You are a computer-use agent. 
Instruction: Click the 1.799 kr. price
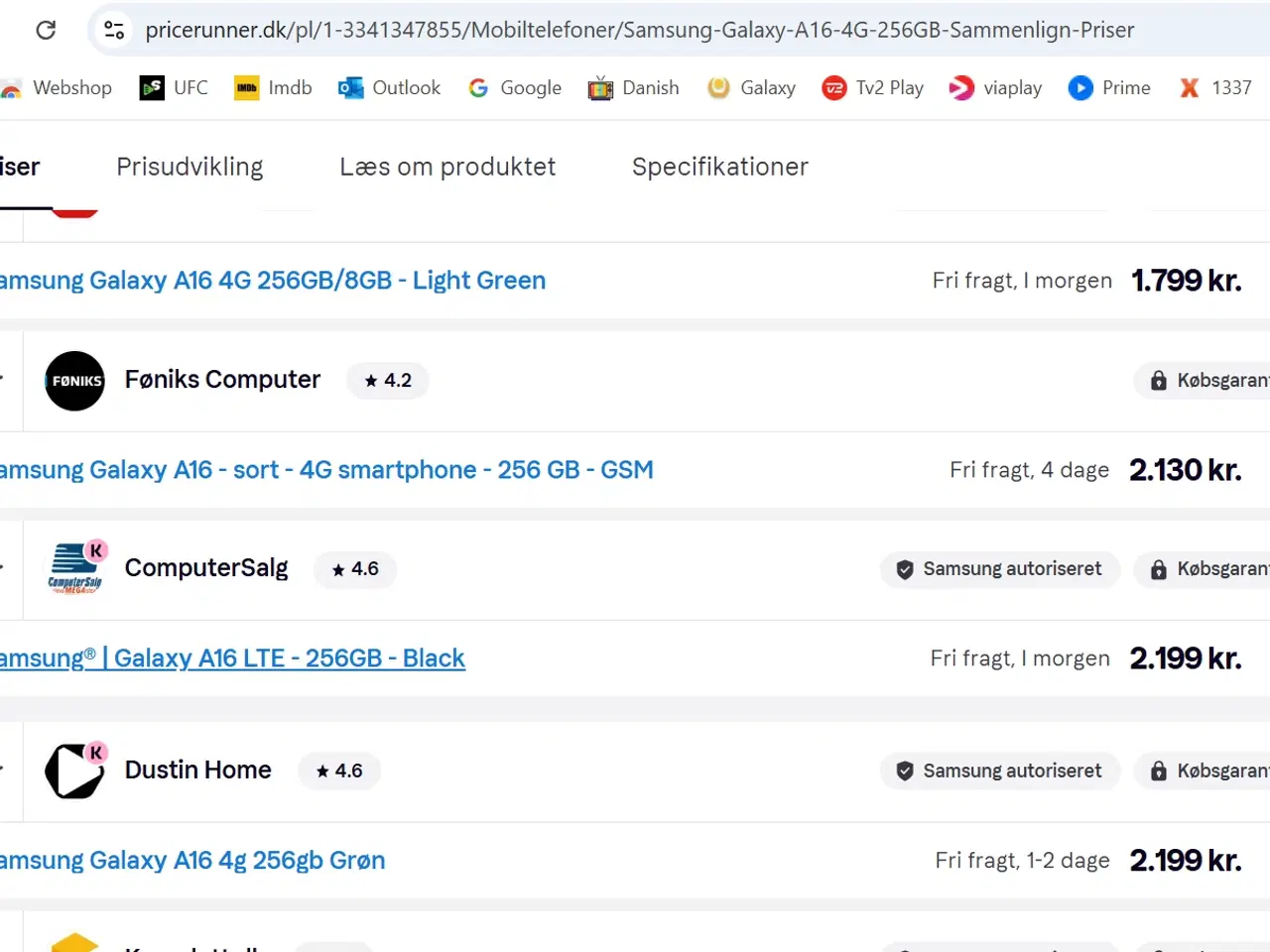click(1187, 281)
